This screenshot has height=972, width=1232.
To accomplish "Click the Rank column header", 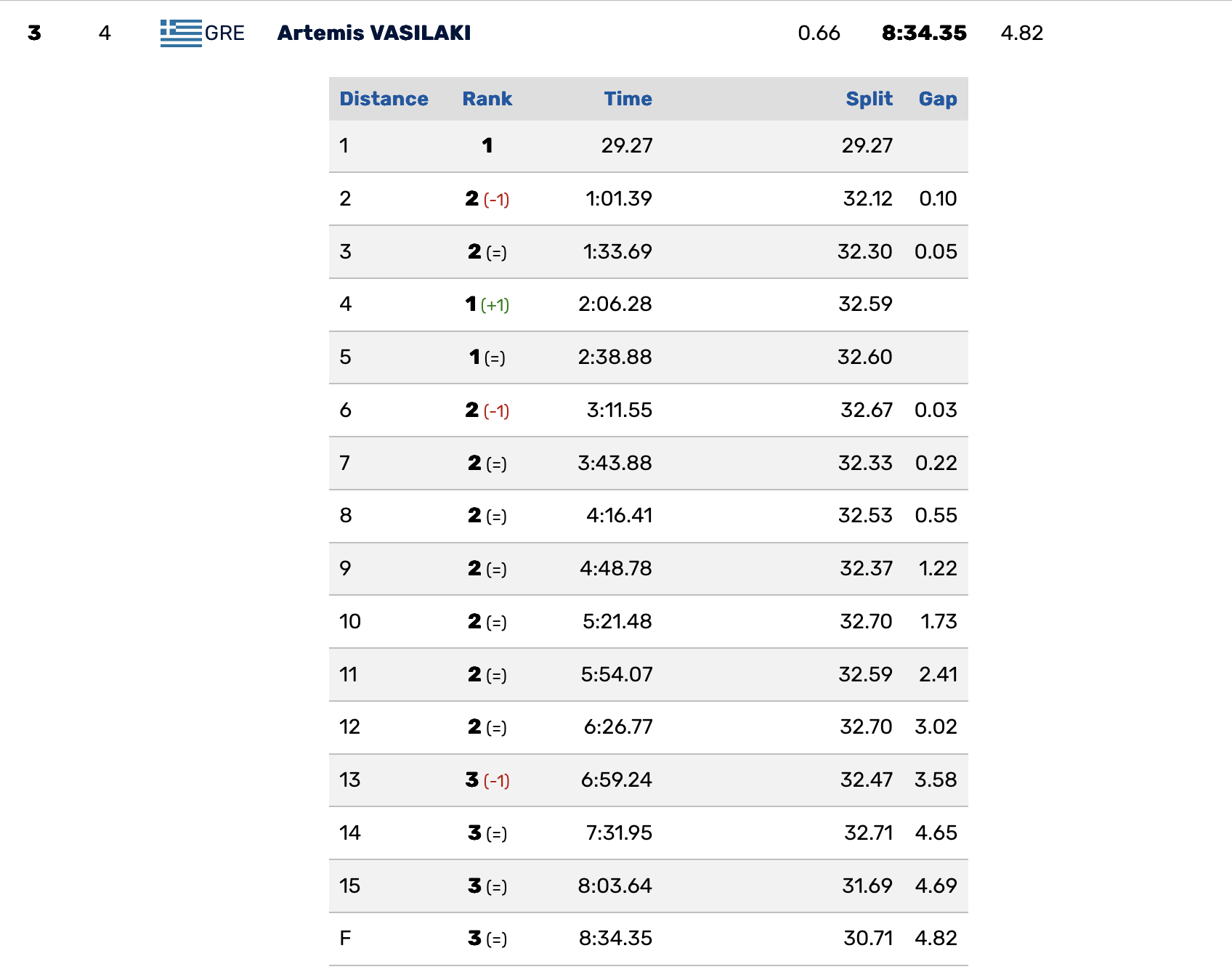I will [x=487, y=99].
